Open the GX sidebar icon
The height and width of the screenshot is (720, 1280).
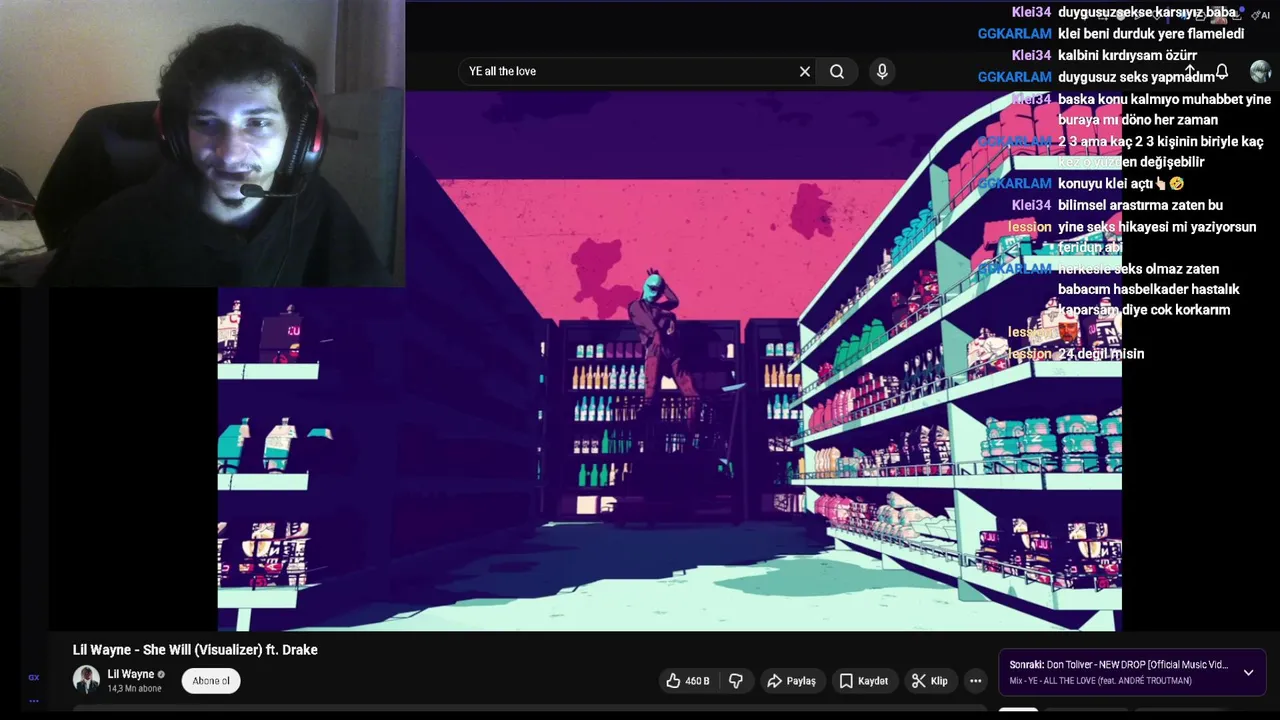(x=34, y=678)
